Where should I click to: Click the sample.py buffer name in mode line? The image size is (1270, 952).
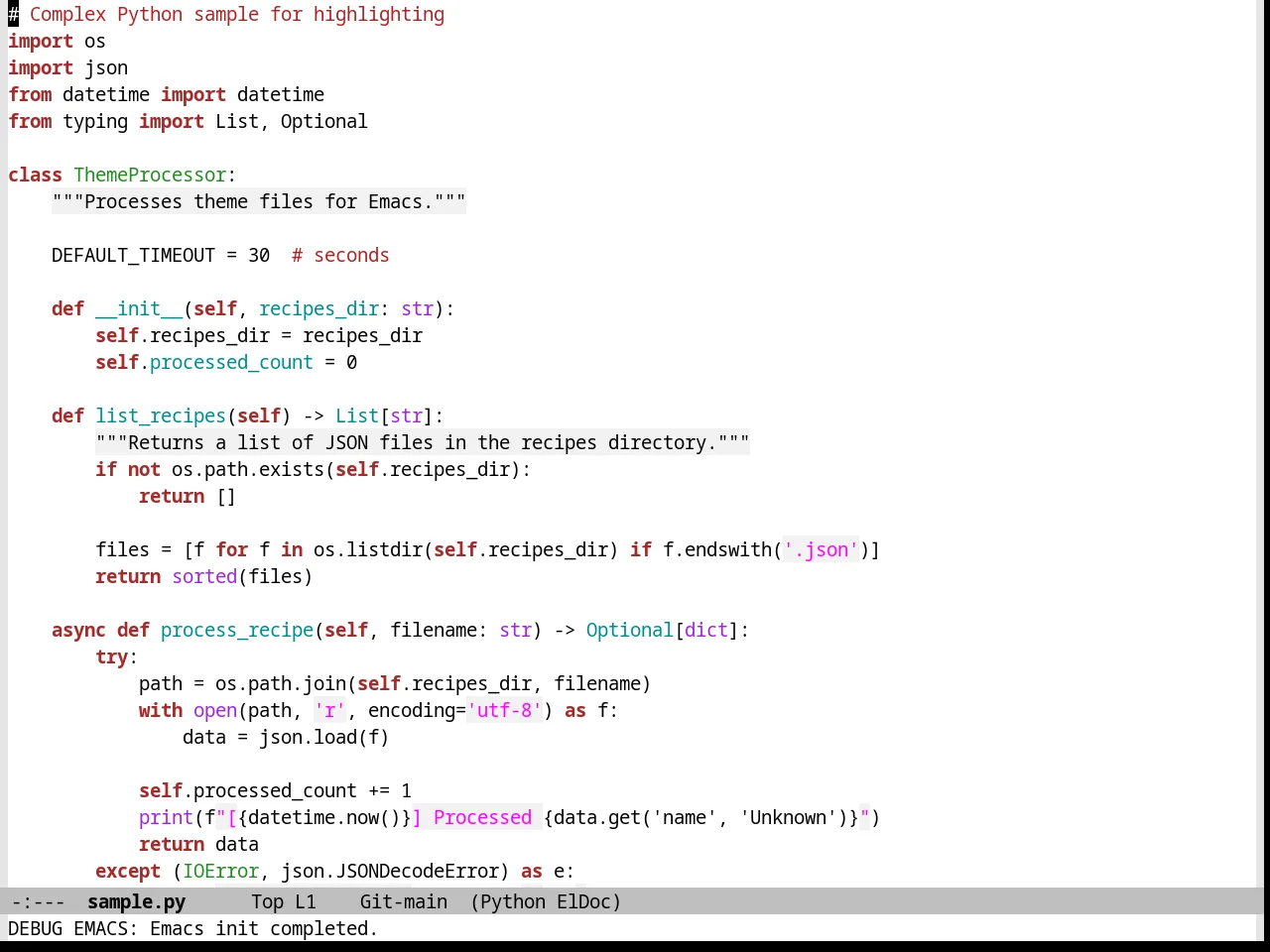[x=136, y=901]
